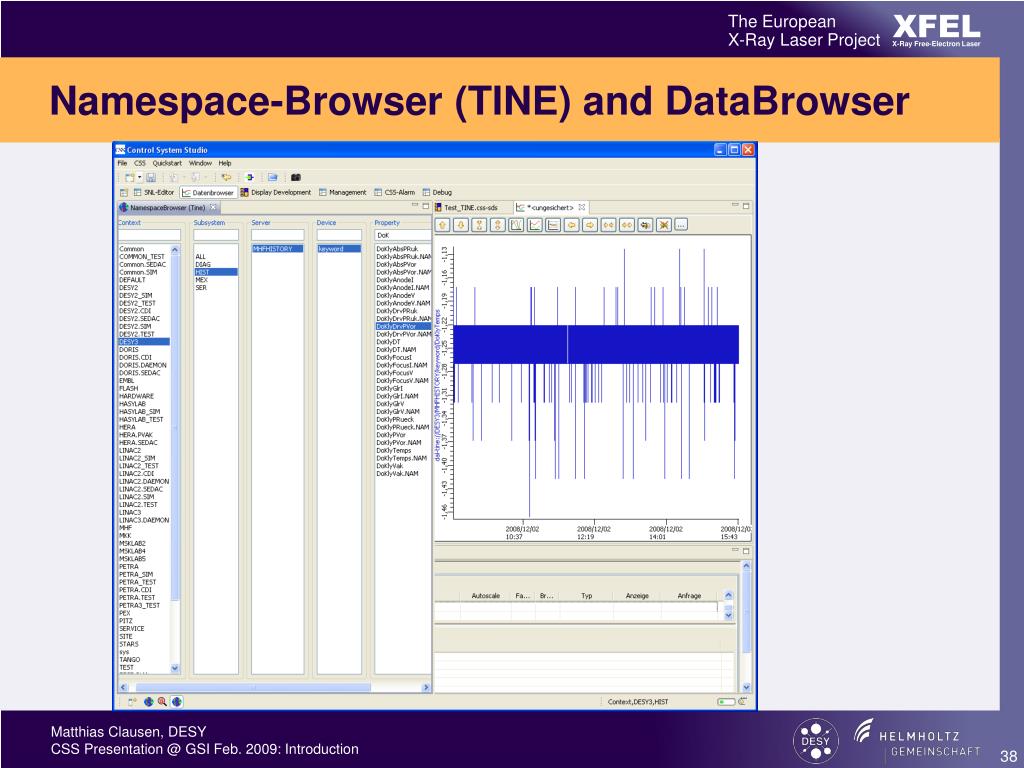This screenshot has height=768, width=1024.
Task: Click the ellipsis button in plot toolbar
Action: tap(680, 225)
